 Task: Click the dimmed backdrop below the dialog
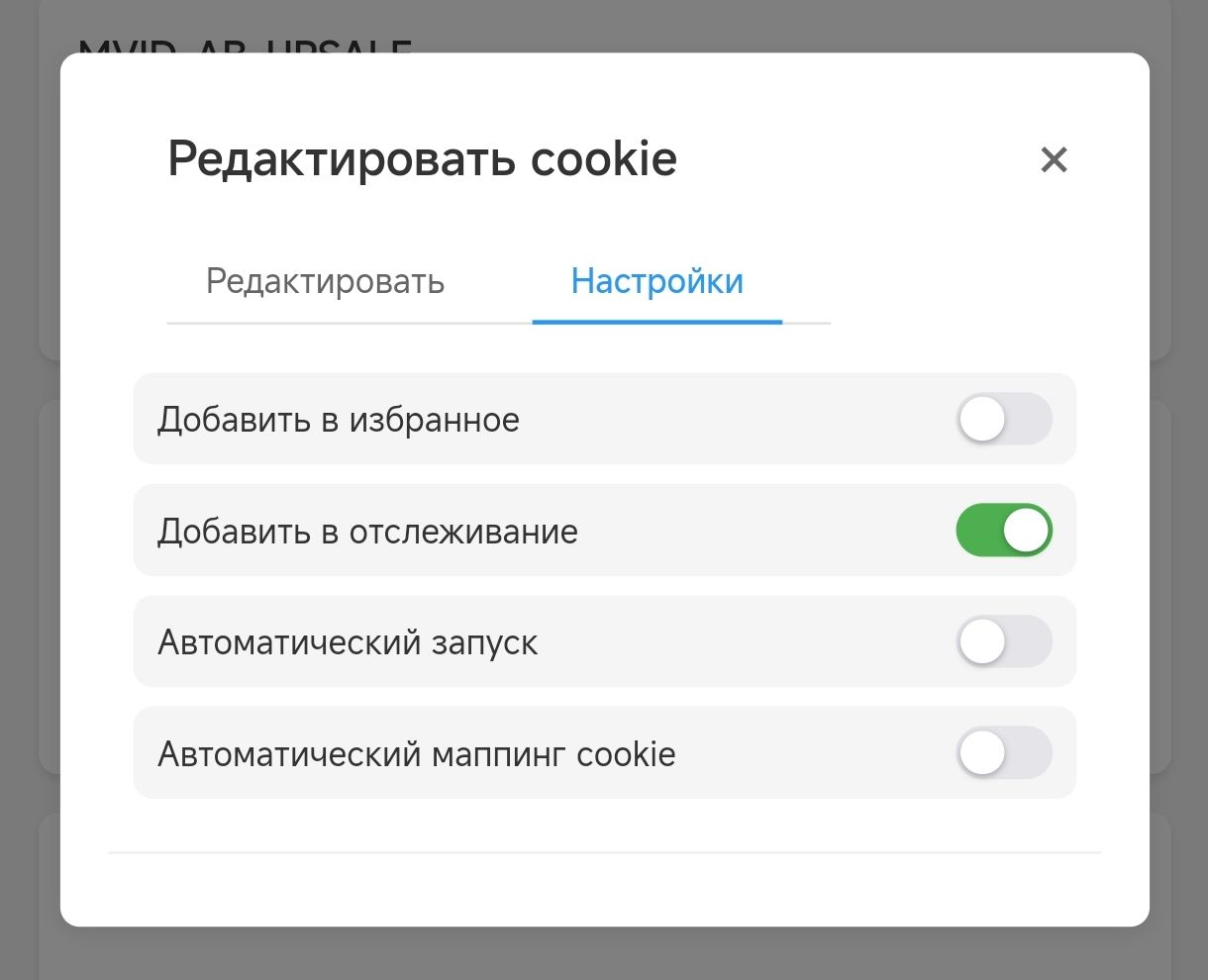tap(604, 953)
